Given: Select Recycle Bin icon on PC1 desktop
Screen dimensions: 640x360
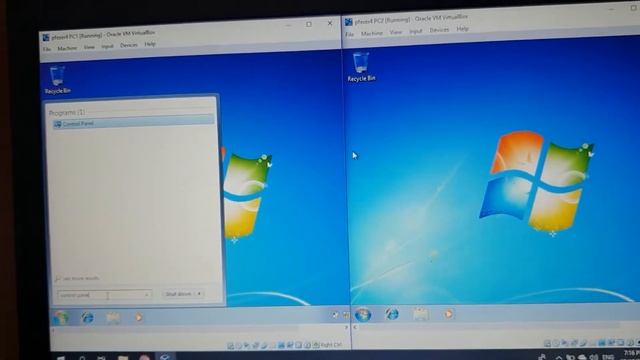Looking at the screenshot, I should (x=58, y=80).
